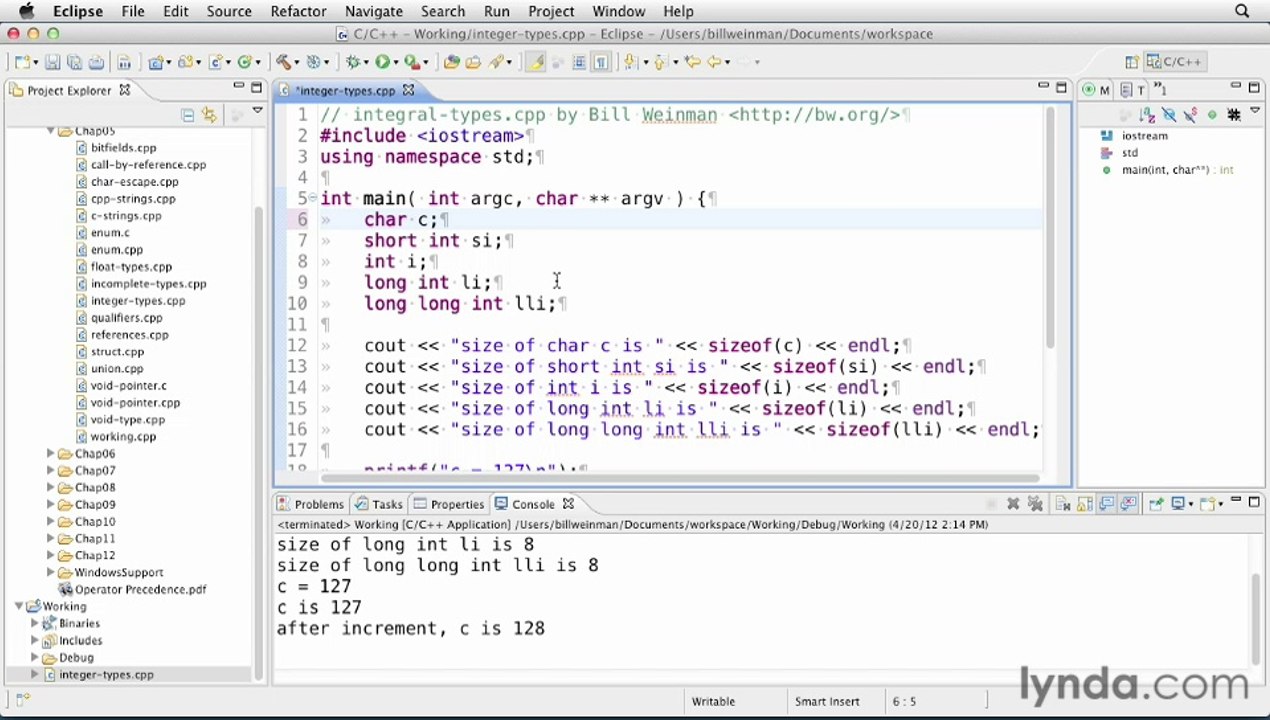The width and height of the screenshot is (1270, 720).
Task: Select float-types.cpp file
Action: [x=131, y=267]
